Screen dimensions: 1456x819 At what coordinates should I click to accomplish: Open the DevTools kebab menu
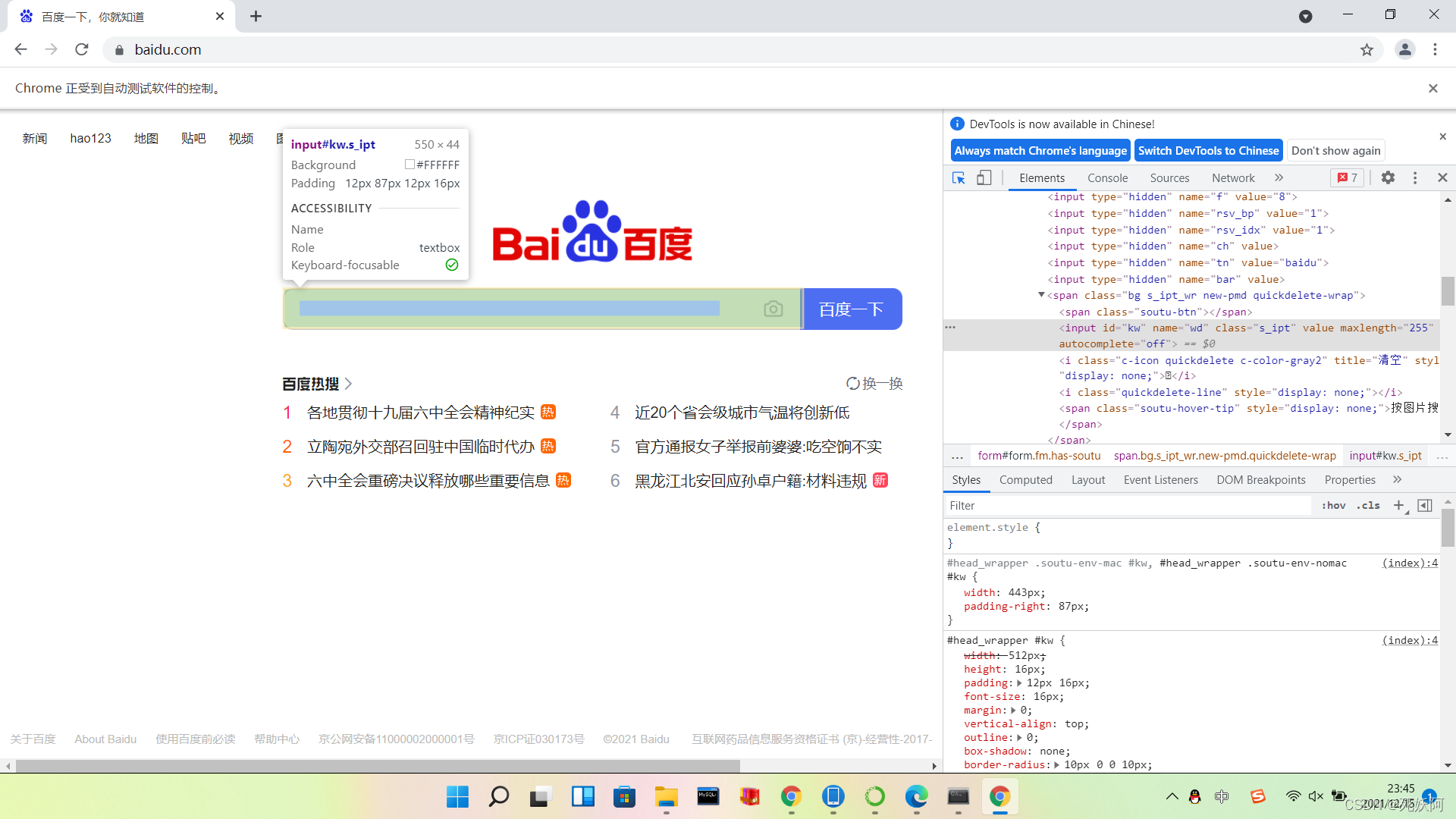tap(1415, 177)
